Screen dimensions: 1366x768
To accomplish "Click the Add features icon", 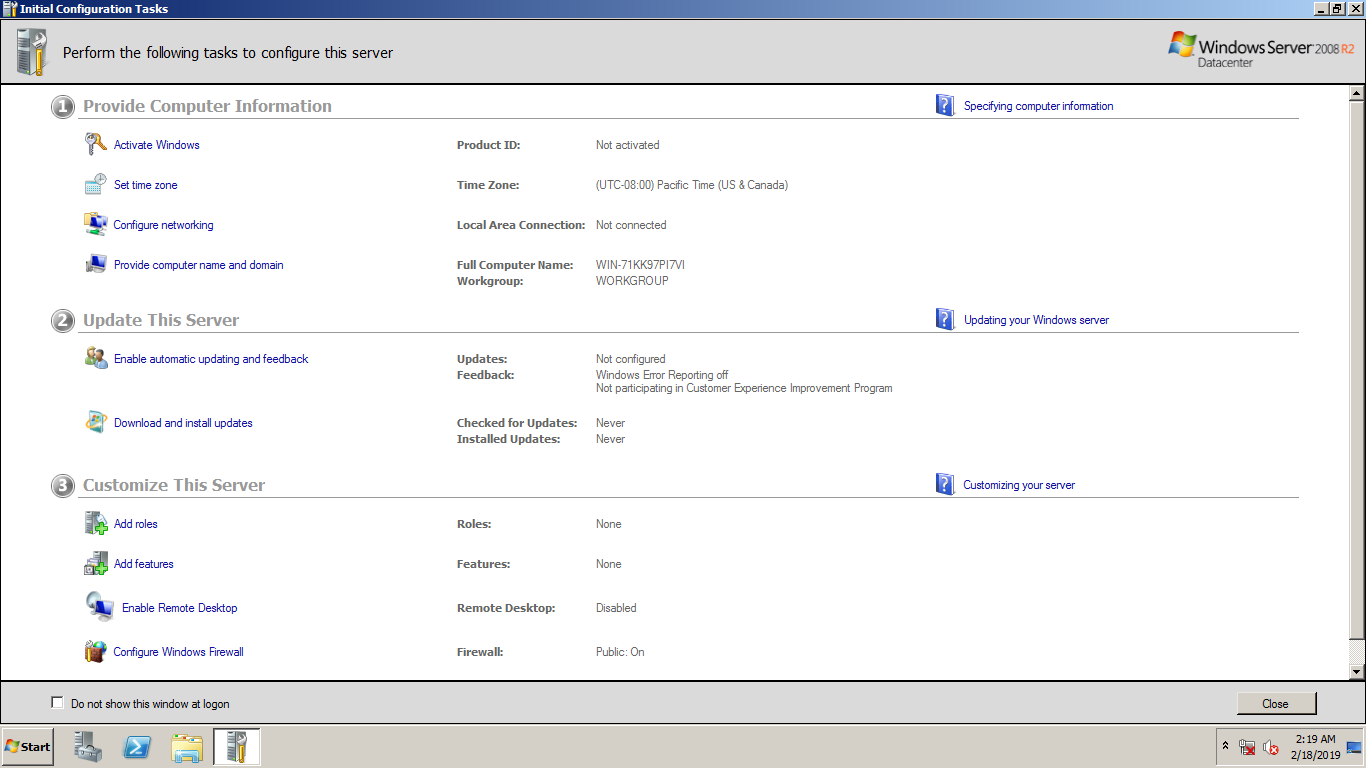I will tap(95, 563).
